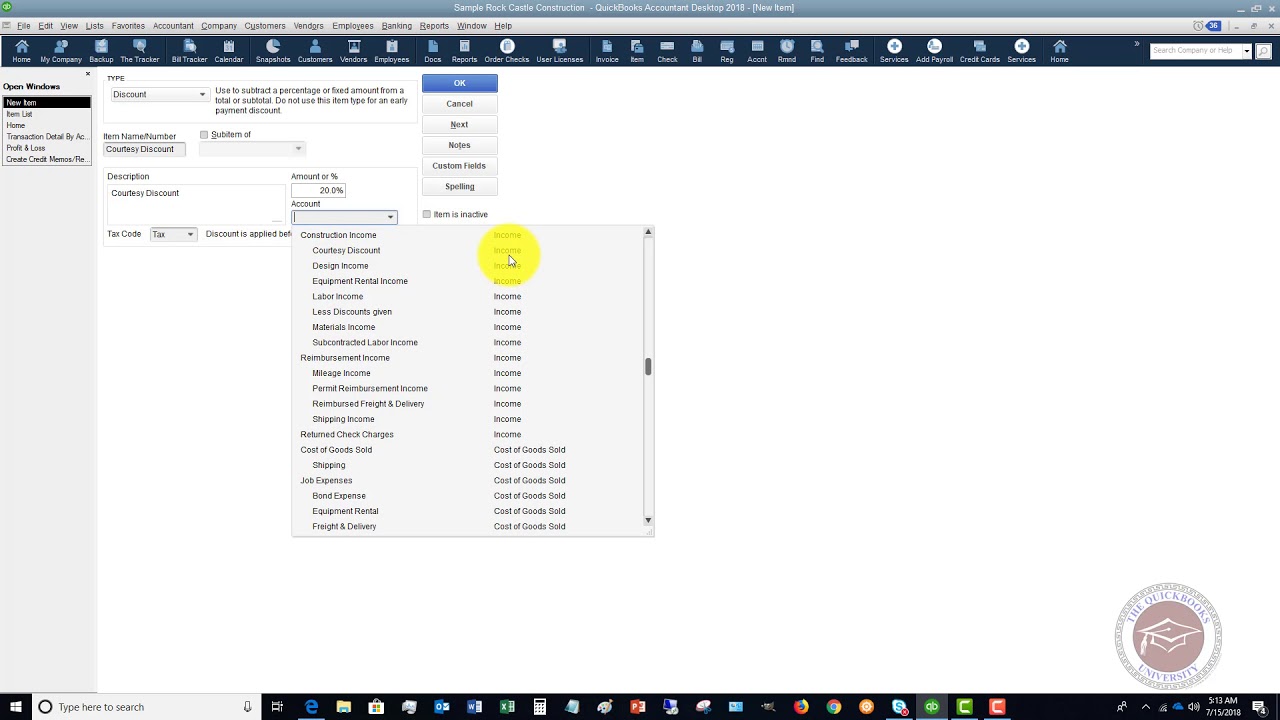Screen dimensions: 1280x720
Task: Click the Backup toolbar icon
Action: point(101,51)
